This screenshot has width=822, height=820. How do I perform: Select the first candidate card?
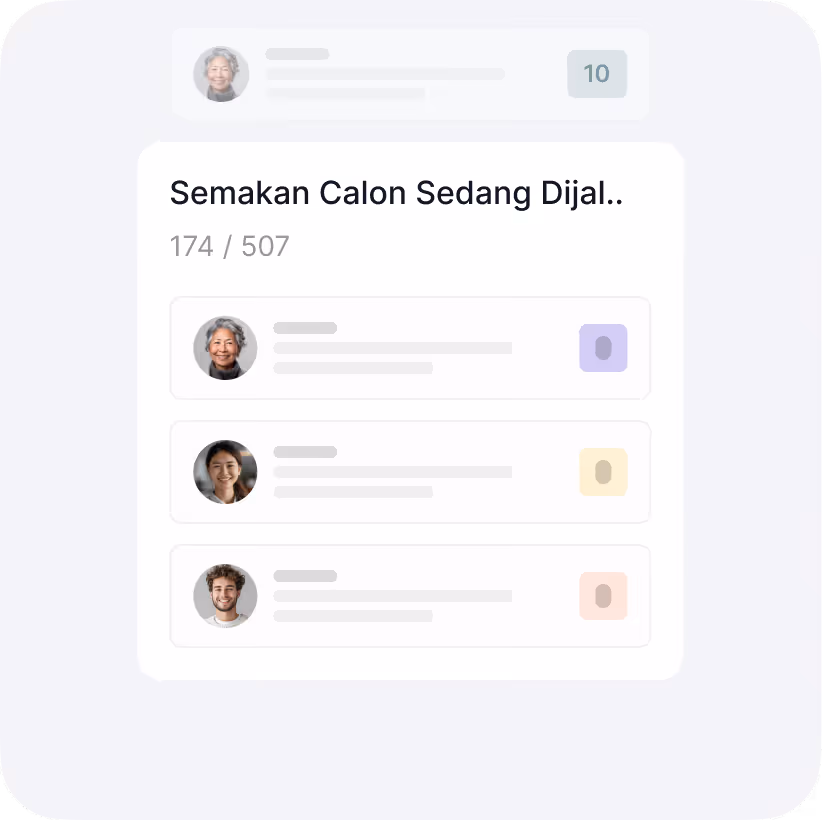[x=410, y=348]
